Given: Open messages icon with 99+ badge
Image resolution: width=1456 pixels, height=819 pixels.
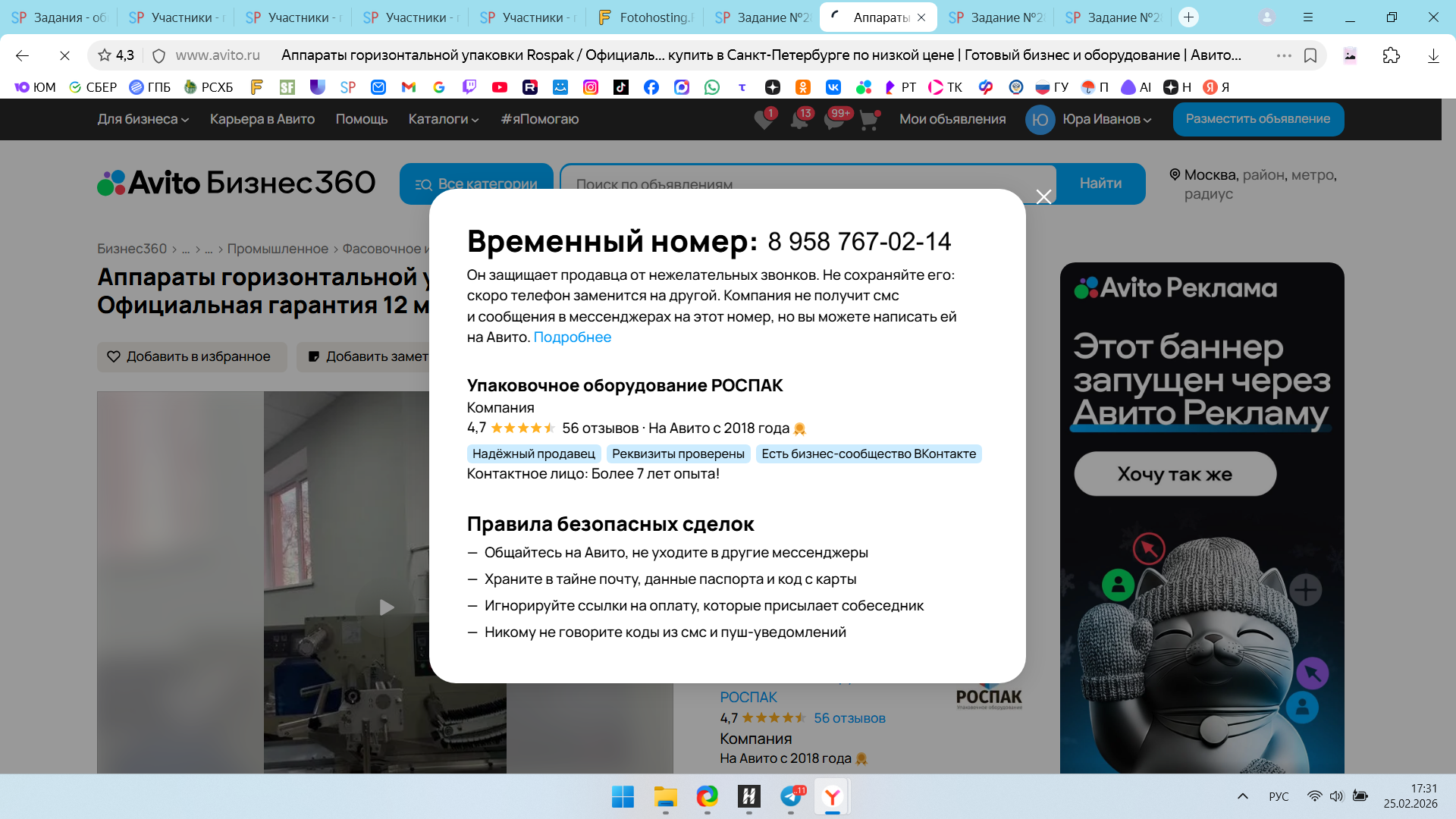Looking at the screenshot, I should click(834, 120).
